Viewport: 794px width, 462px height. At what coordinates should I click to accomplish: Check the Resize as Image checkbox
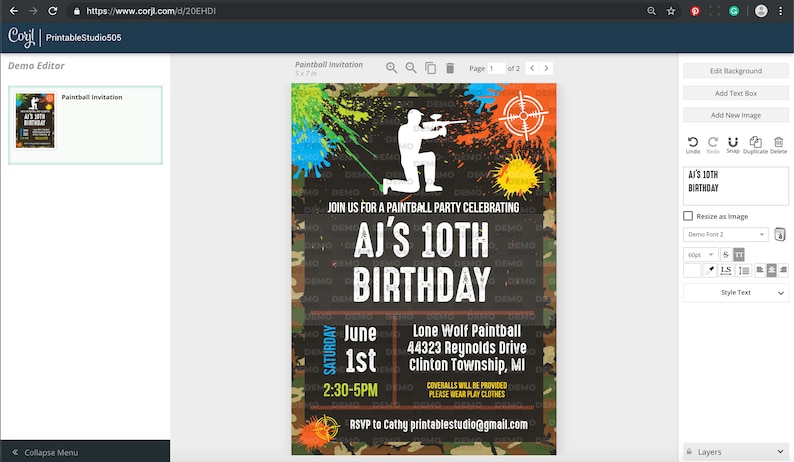click(688, 216)
